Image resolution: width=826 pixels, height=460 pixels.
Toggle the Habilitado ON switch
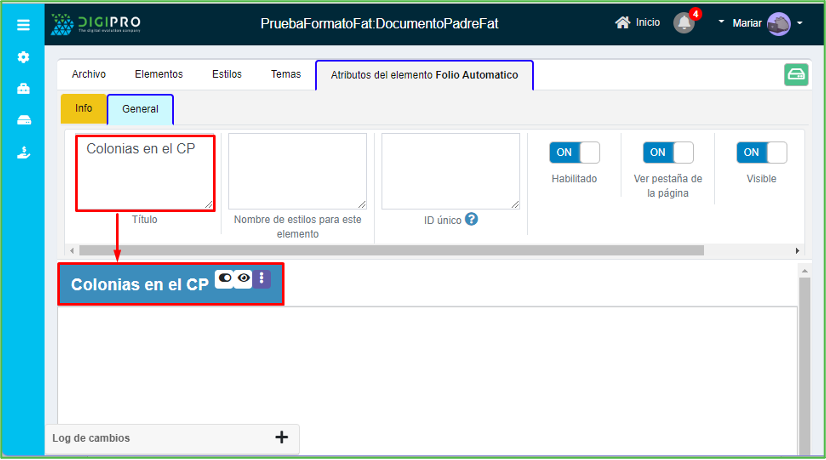tap(574, 152)
